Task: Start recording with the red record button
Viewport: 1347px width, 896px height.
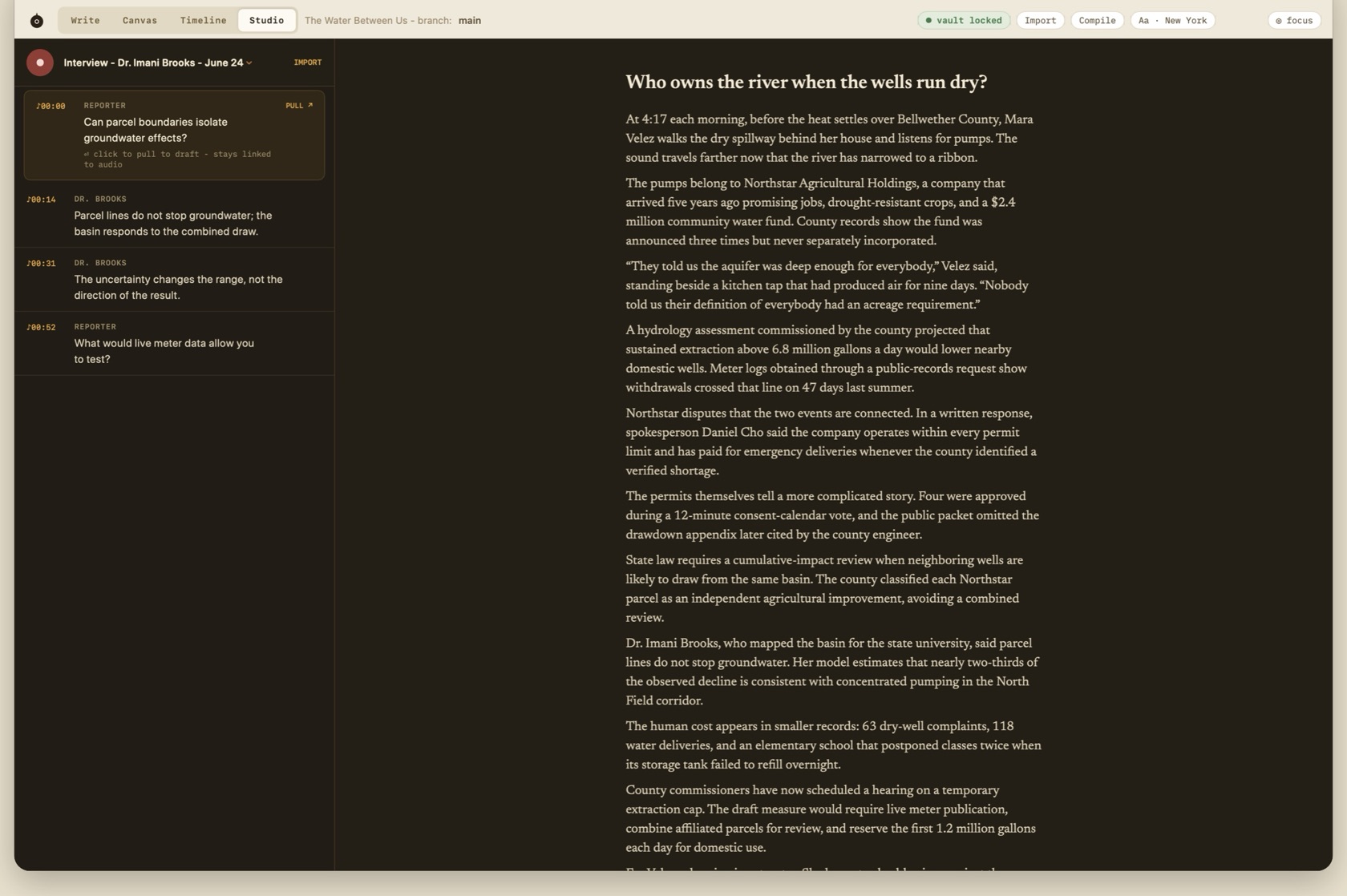Action: (40, 63)
